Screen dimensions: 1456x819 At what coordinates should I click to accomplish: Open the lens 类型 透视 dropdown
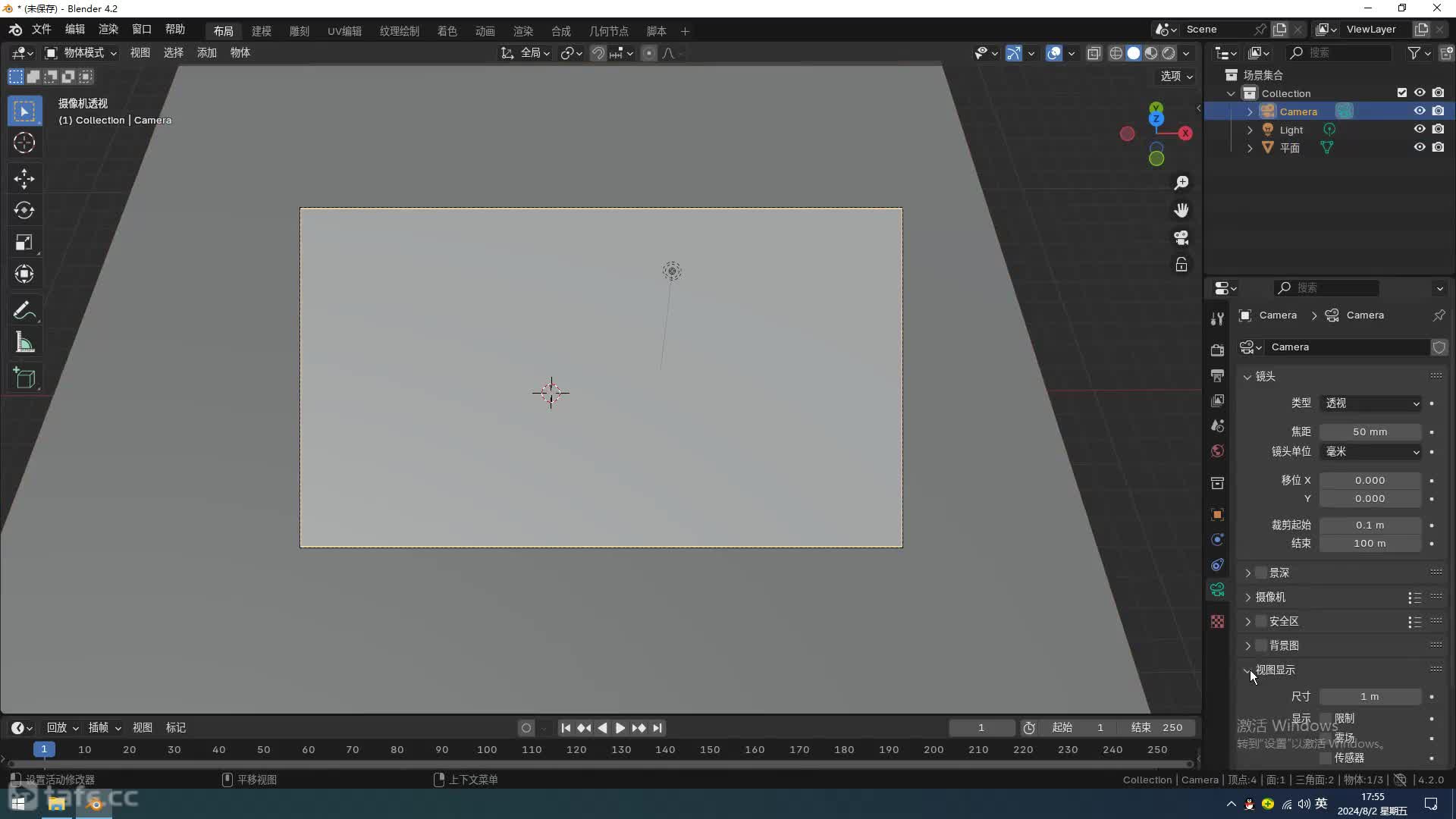1370,403
